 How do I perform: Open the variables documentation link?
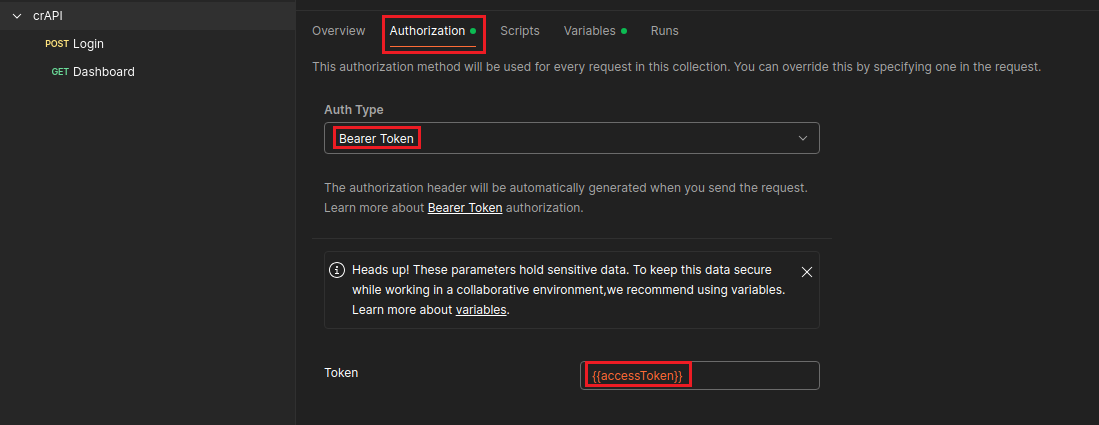pyautogui.click(x=481, y=310)
